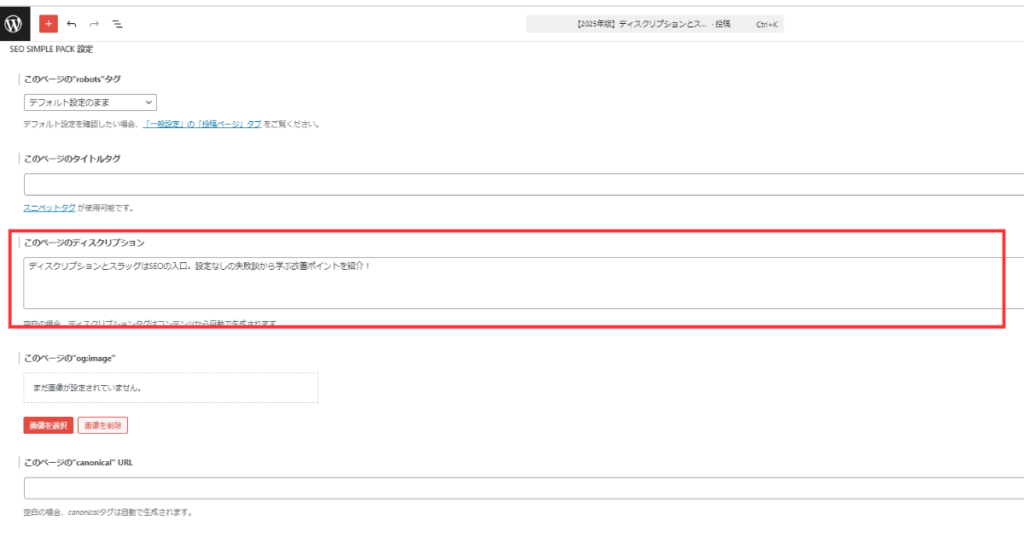Collapse the SEO SIMPLE PACK 設定 panel header
1024x538 pixels.
point(51,49)
